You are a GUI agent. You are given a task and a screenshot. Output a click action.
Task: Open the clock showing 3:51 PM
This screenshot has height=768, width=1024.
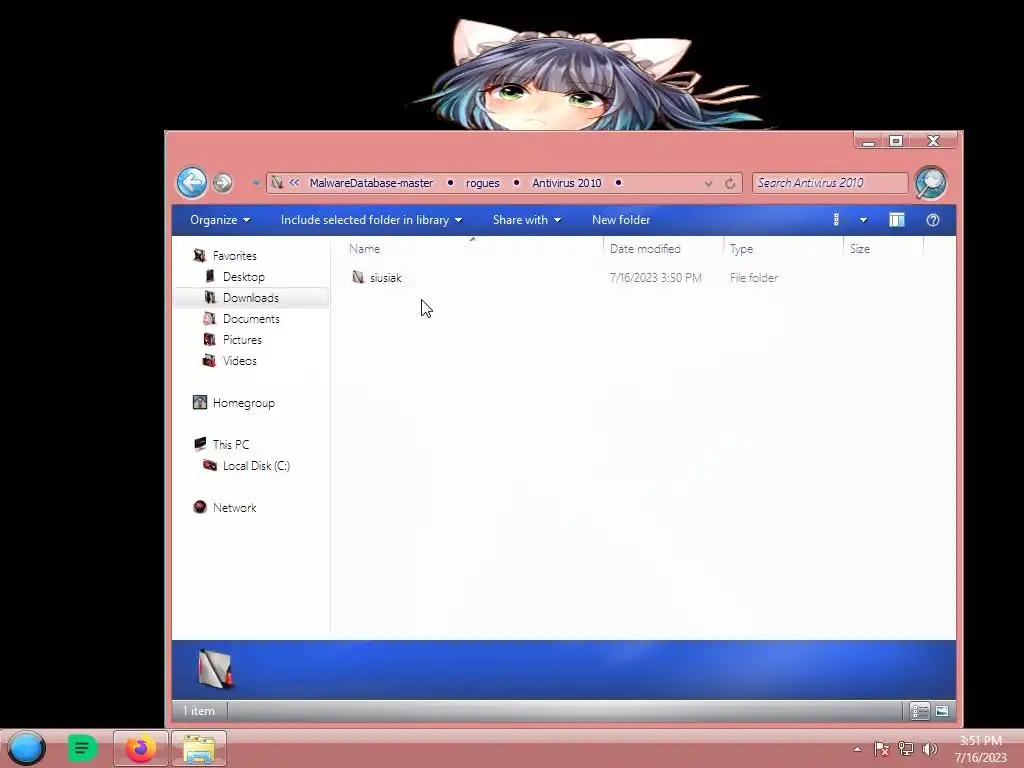coord(981,749)
